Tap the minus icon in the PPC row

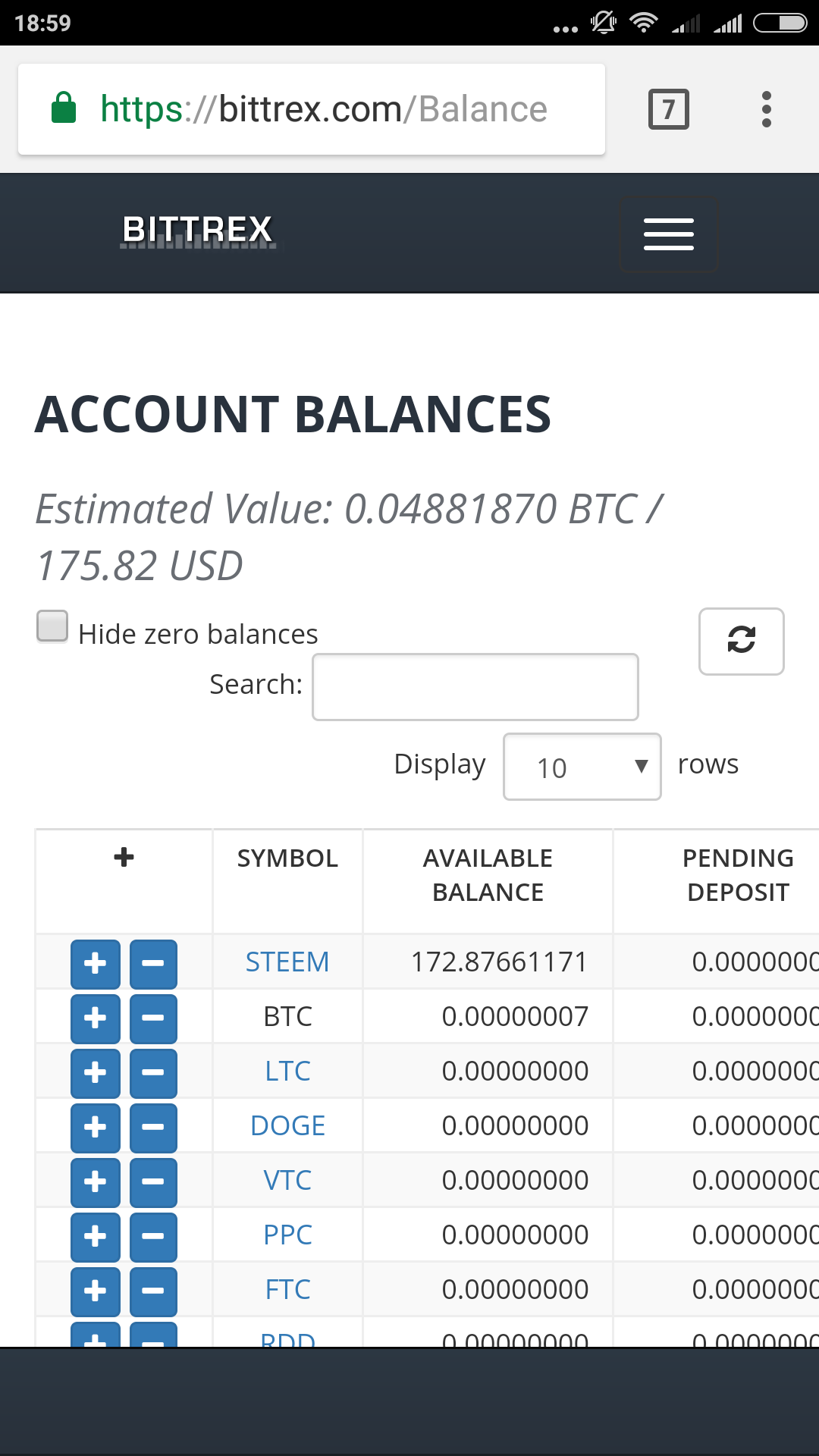[x=153, y=1237]
